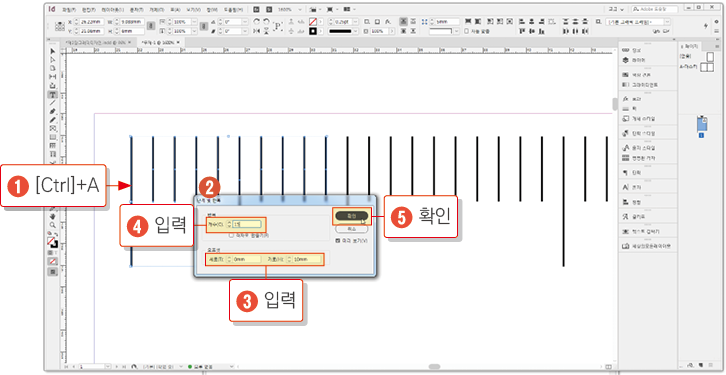Toggle Create as Grid checkbox in dialog

231,236
